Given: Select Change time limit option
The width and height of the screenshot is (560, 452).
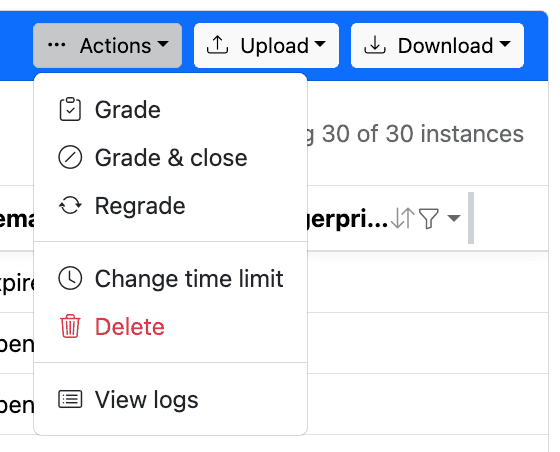Looking at the screenshot, I should pos(170,278).
